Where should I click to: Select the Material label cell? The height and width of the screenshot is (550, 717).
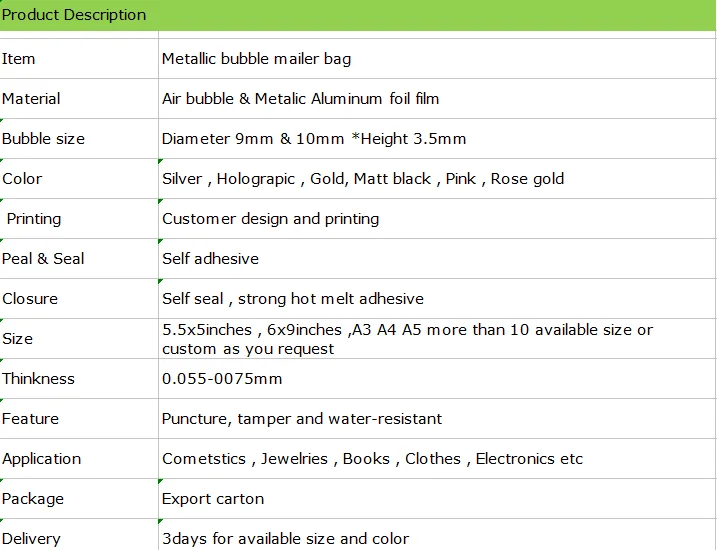[x=31, y=99]
